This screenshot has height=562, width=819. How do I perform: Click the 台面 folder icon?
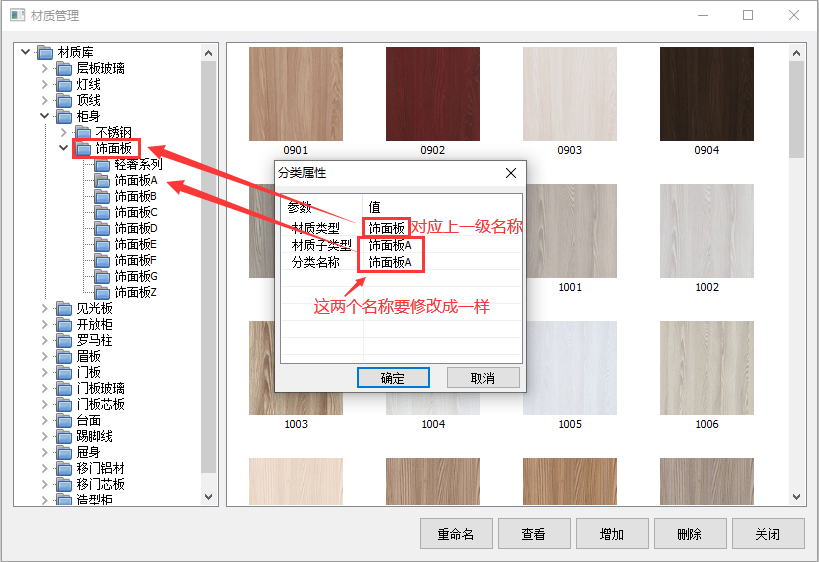tap(64, 421)
